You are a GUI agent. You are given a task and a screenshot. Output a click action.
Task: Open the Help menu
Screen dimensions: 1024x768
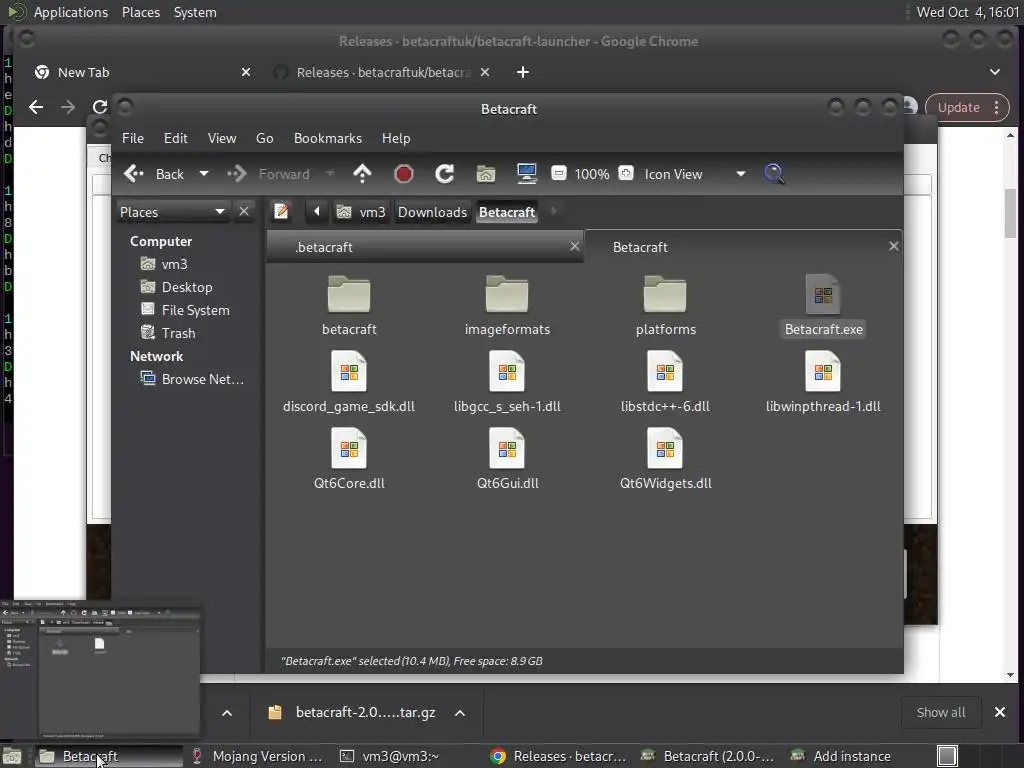pyautogui.click(x=396, y=138)
